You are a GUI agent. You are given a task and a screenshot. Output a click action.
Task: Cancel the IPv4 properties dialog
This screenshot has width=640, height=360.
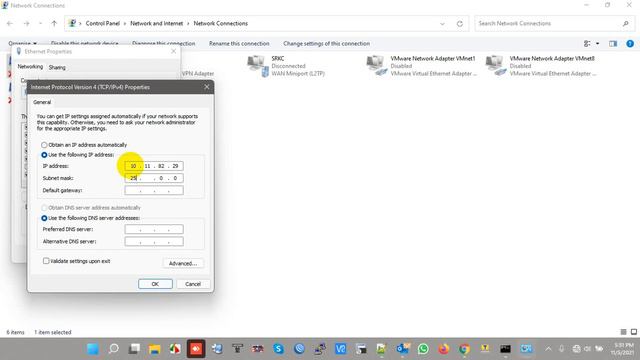[193, 284]
